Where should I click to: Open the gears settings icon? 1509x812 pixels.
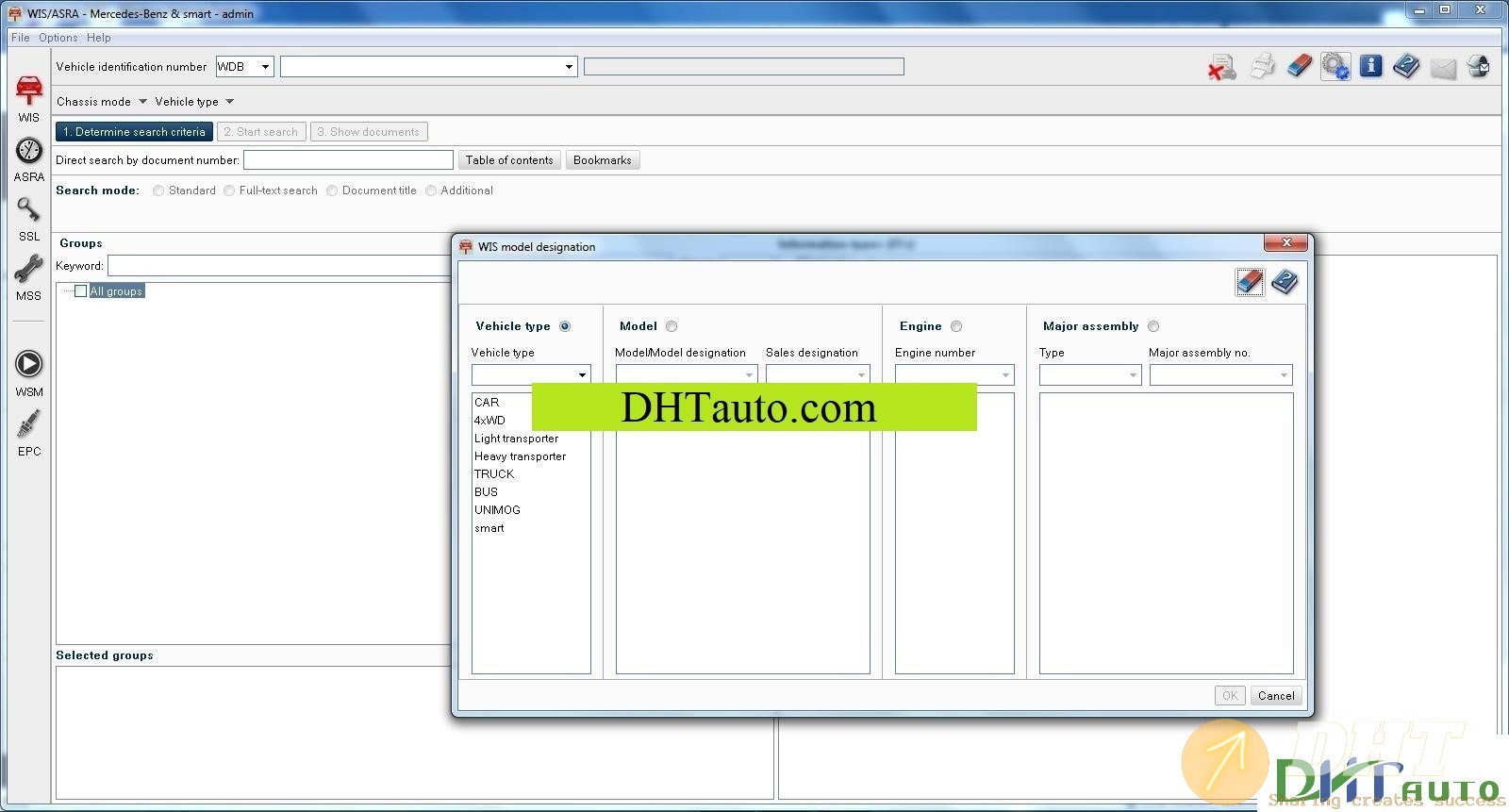1335,66
